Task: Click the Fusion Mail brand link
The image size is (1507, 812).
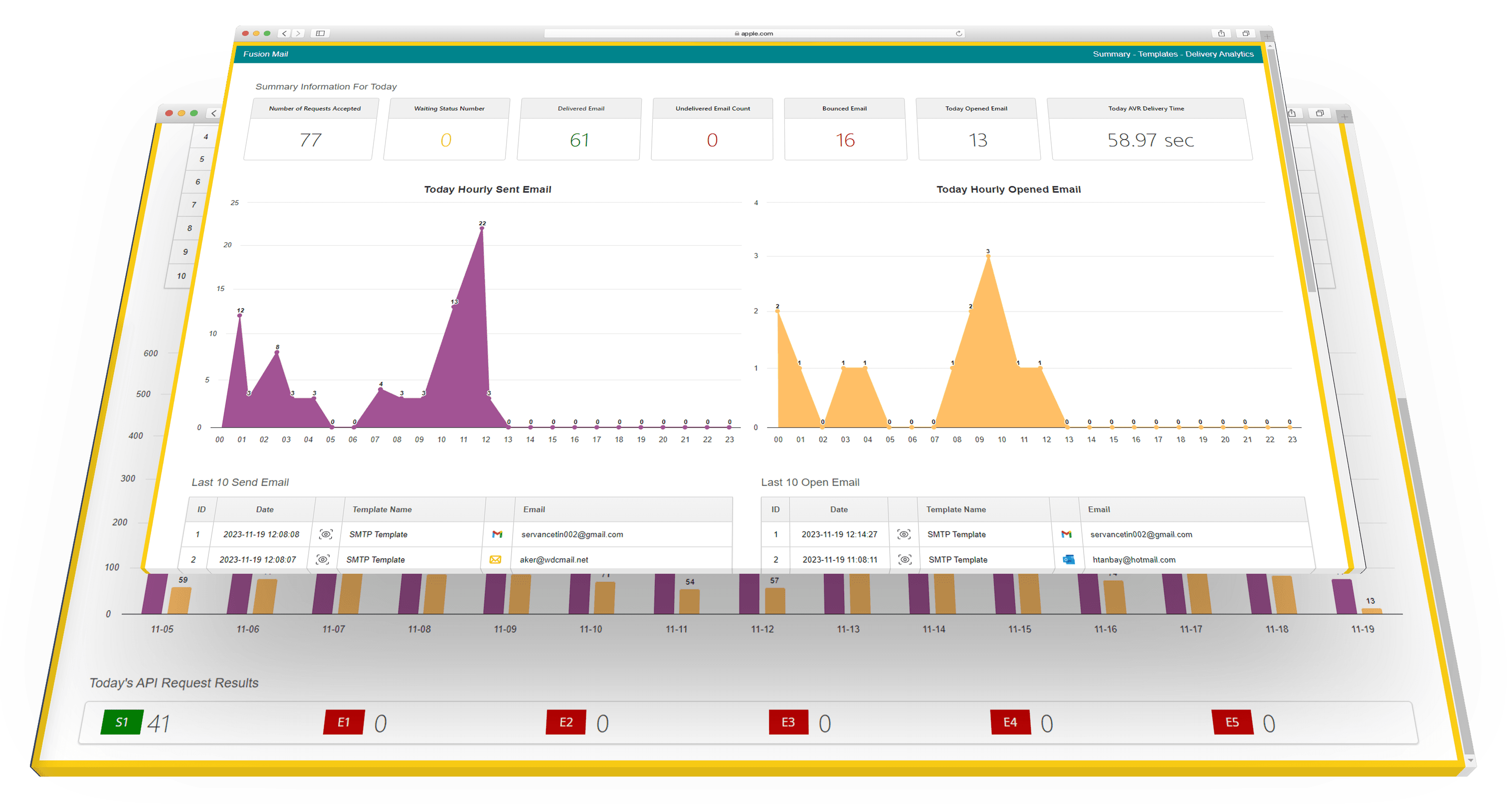Action: pos(266,54)
